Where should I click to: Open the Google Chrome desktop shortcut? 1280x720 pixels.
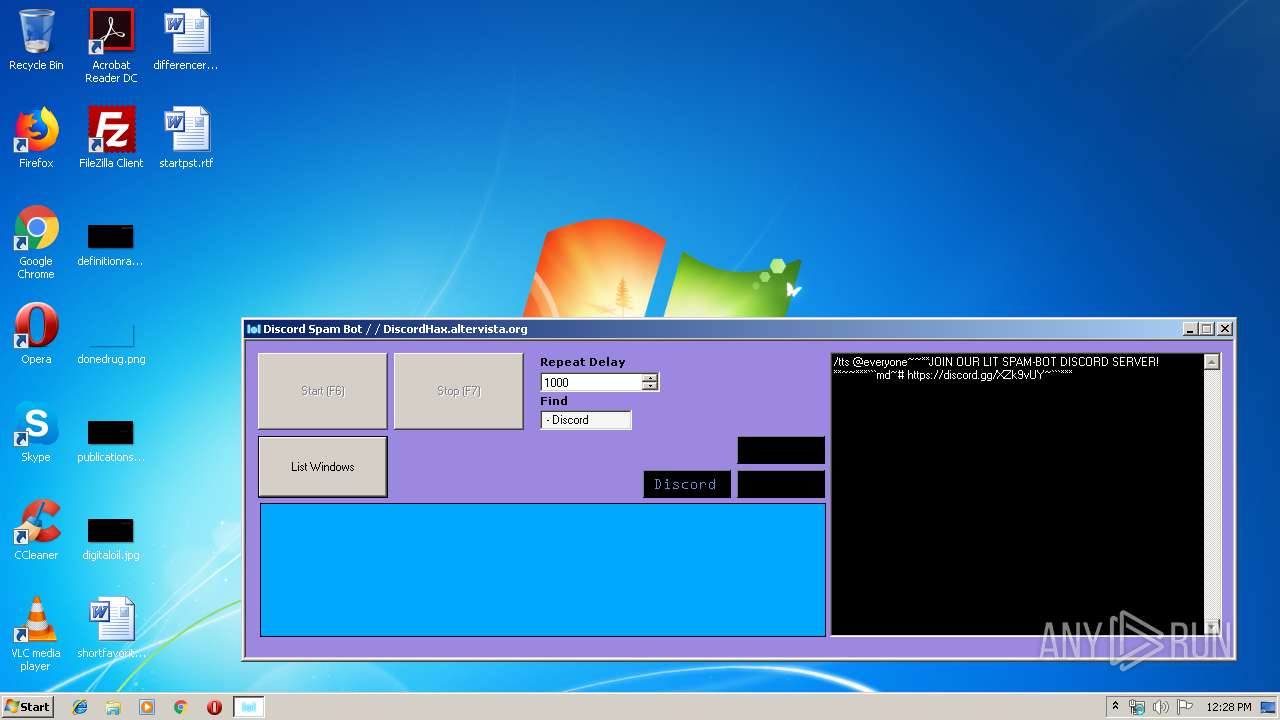(x=36, y=242)
